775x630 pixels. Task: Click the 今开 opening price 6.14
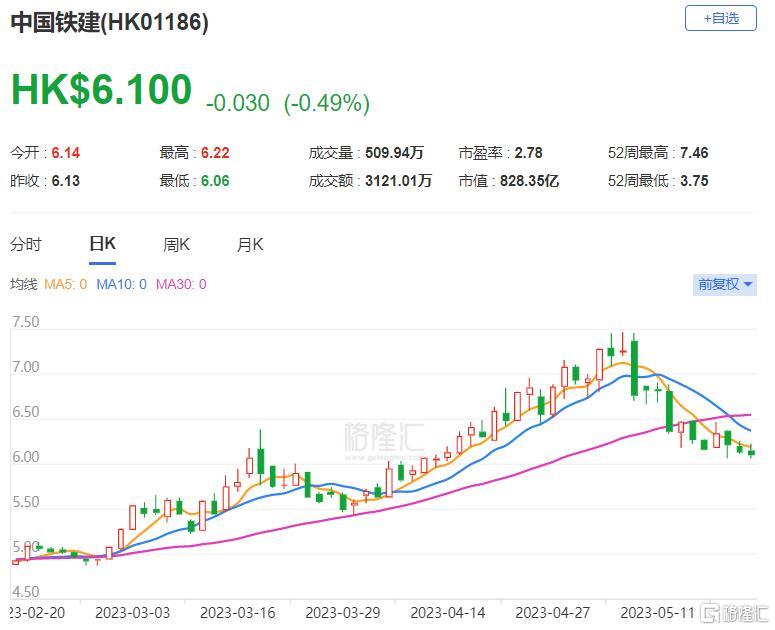click(66, 153)
